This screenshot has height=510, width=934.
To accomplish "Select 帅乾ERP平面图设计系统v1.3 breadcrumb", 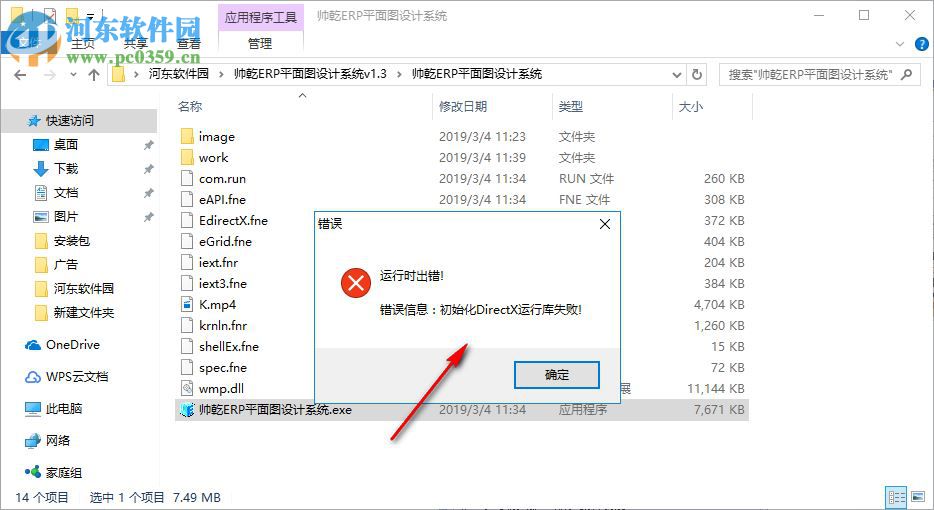I will tap(310, 74).
